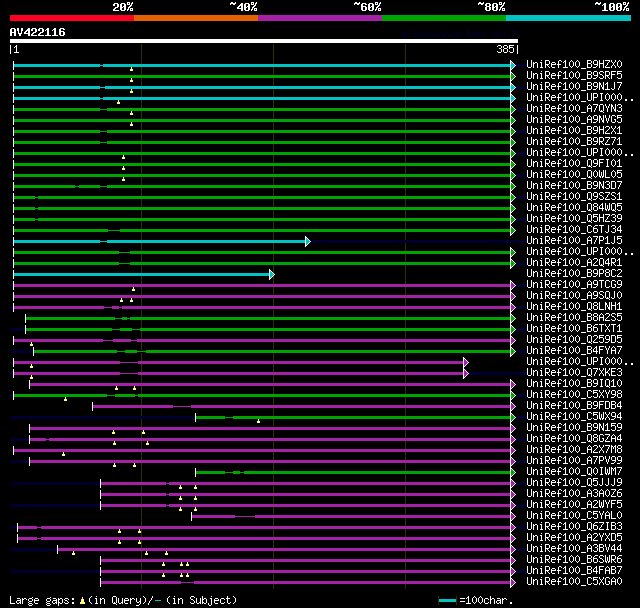Click the UniRef100_B4FYA7 label
This screenshot has width=640, height=608.
click(x=574, y=351)
